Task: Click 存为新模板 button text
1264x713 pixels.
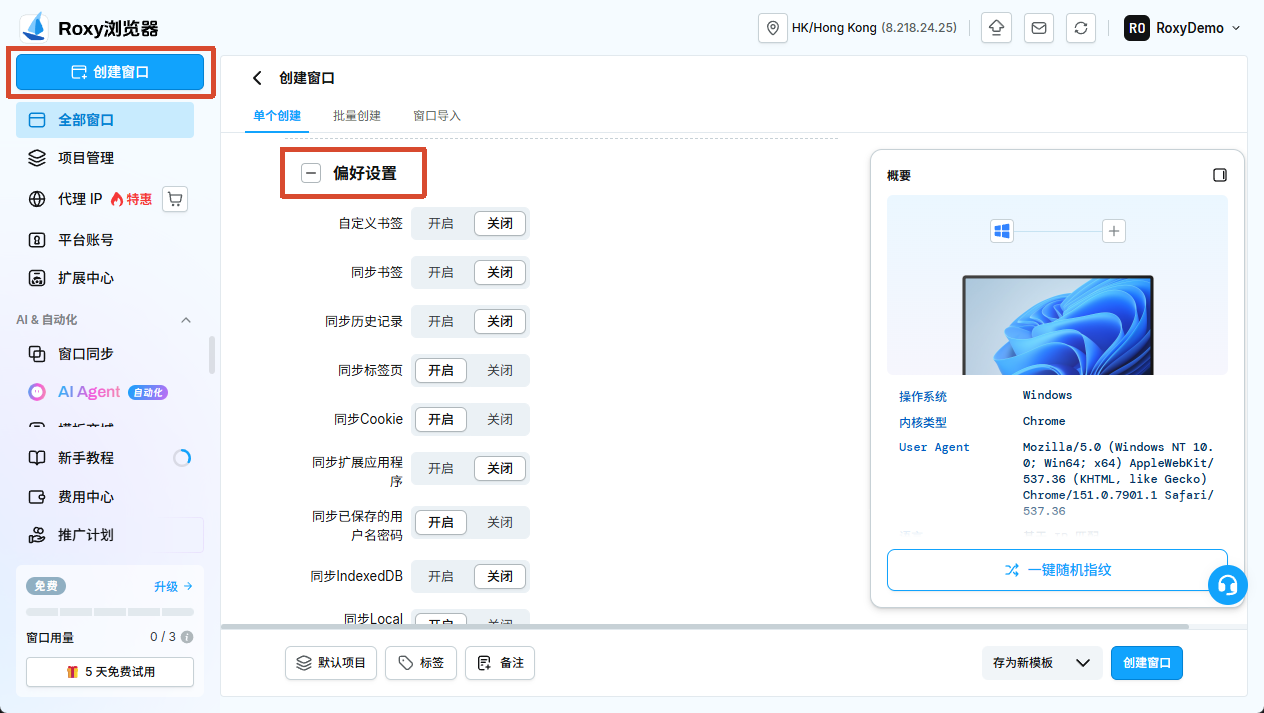Action: (x=1023, y=663)
